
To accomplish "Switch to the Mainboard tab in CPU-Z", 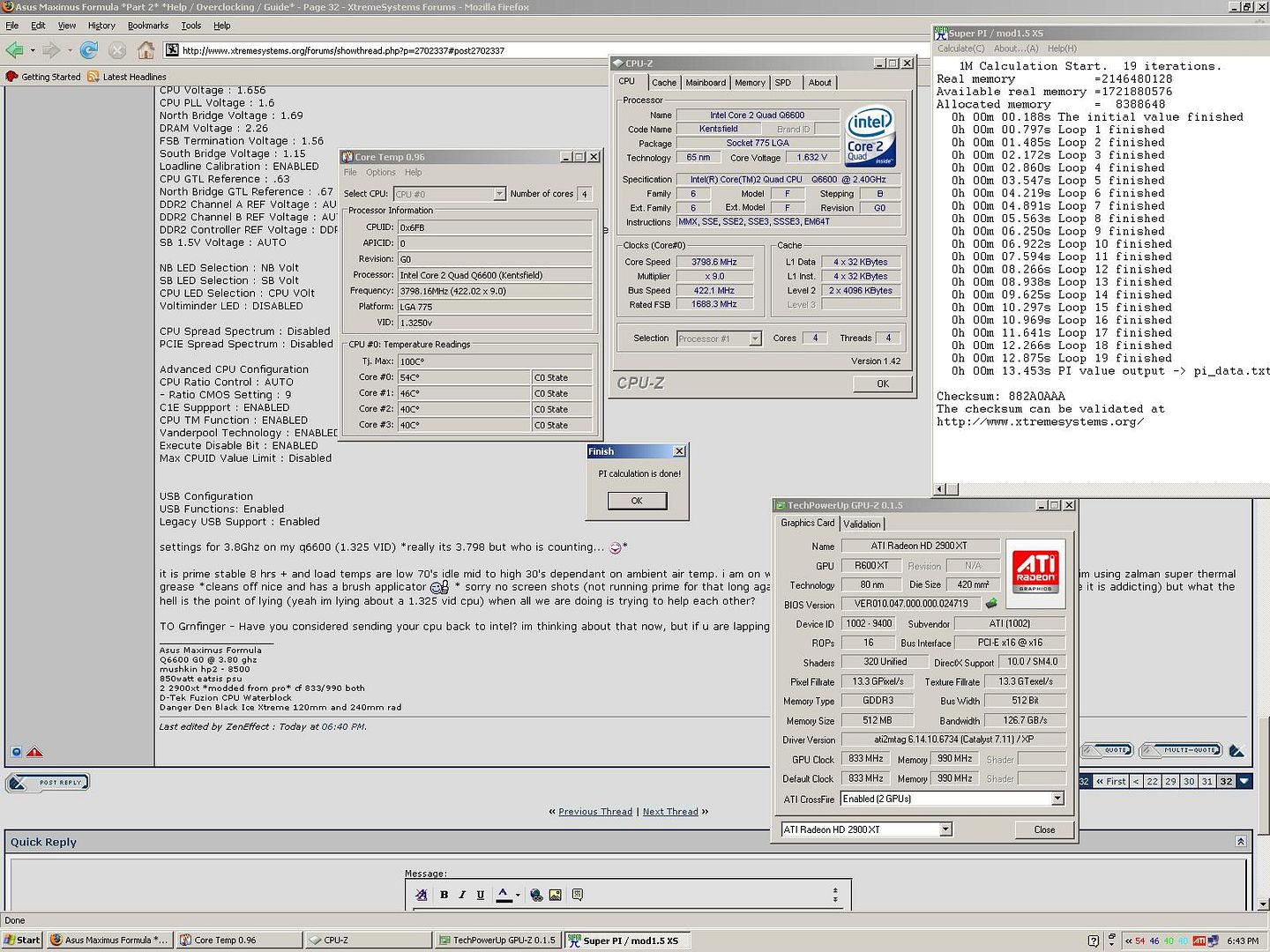I will [x=706, y=83].
